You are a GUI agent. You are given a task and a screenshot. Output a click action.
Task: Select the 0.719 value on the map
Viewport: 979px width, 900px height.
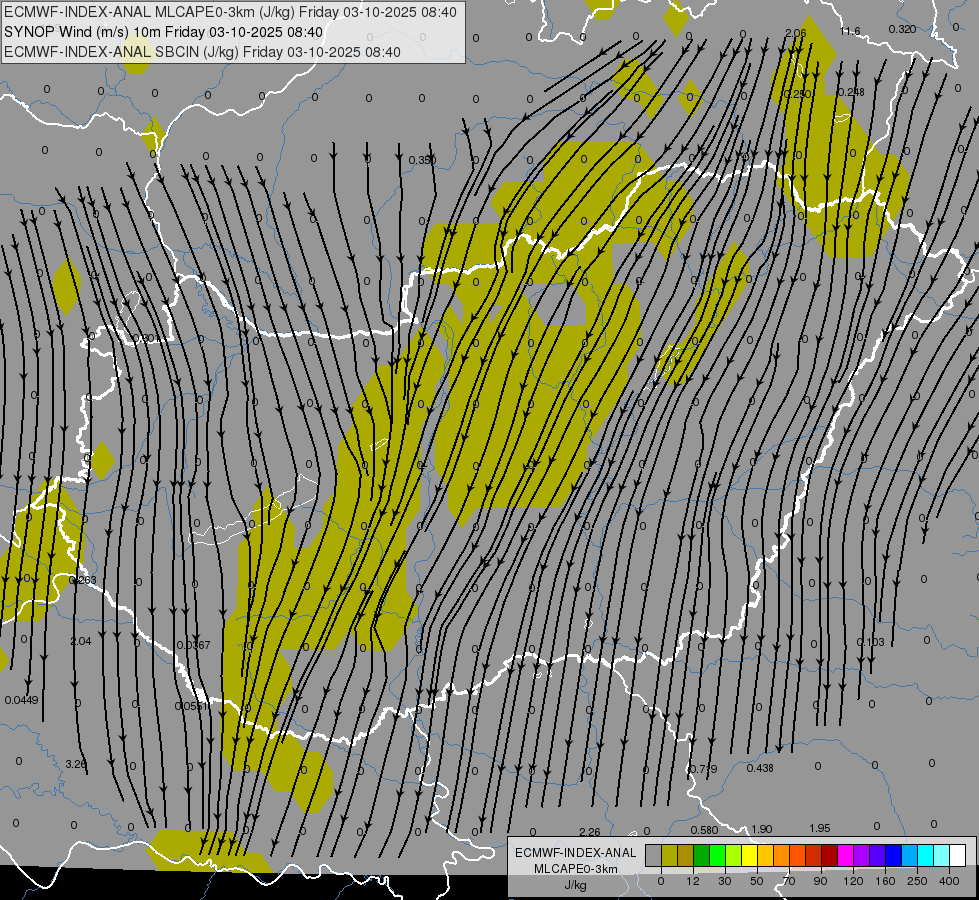(703, 768)
